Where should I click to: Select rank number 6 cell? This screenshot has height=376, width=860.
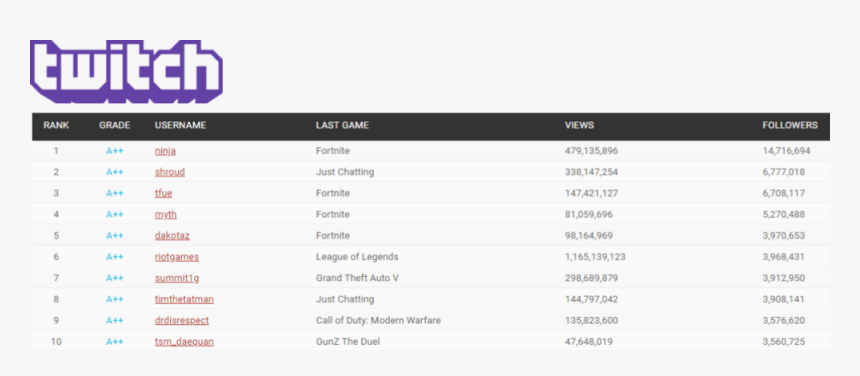(x=56, y=257)
